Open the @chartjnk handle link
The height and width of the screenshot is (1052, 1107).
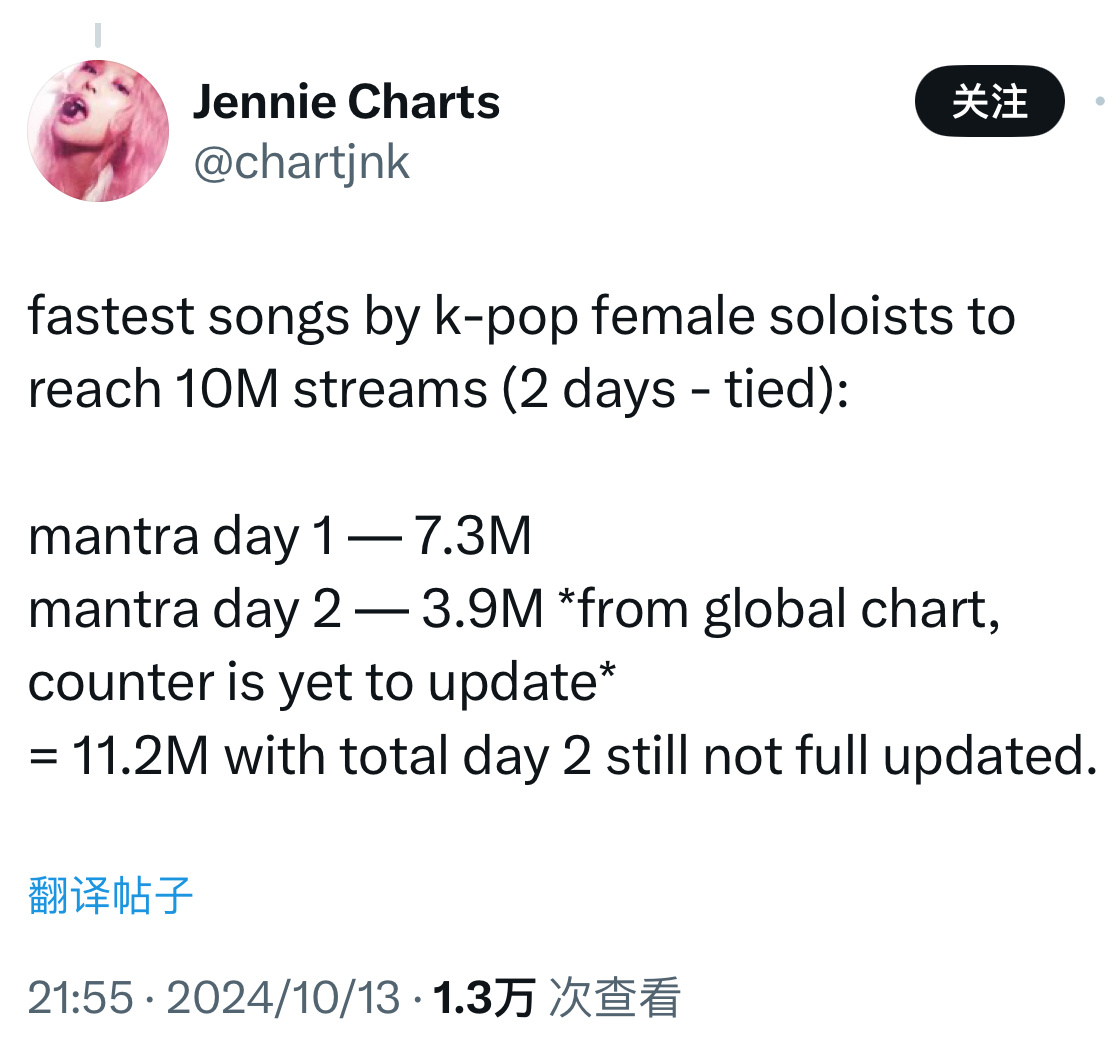[301, 163]
